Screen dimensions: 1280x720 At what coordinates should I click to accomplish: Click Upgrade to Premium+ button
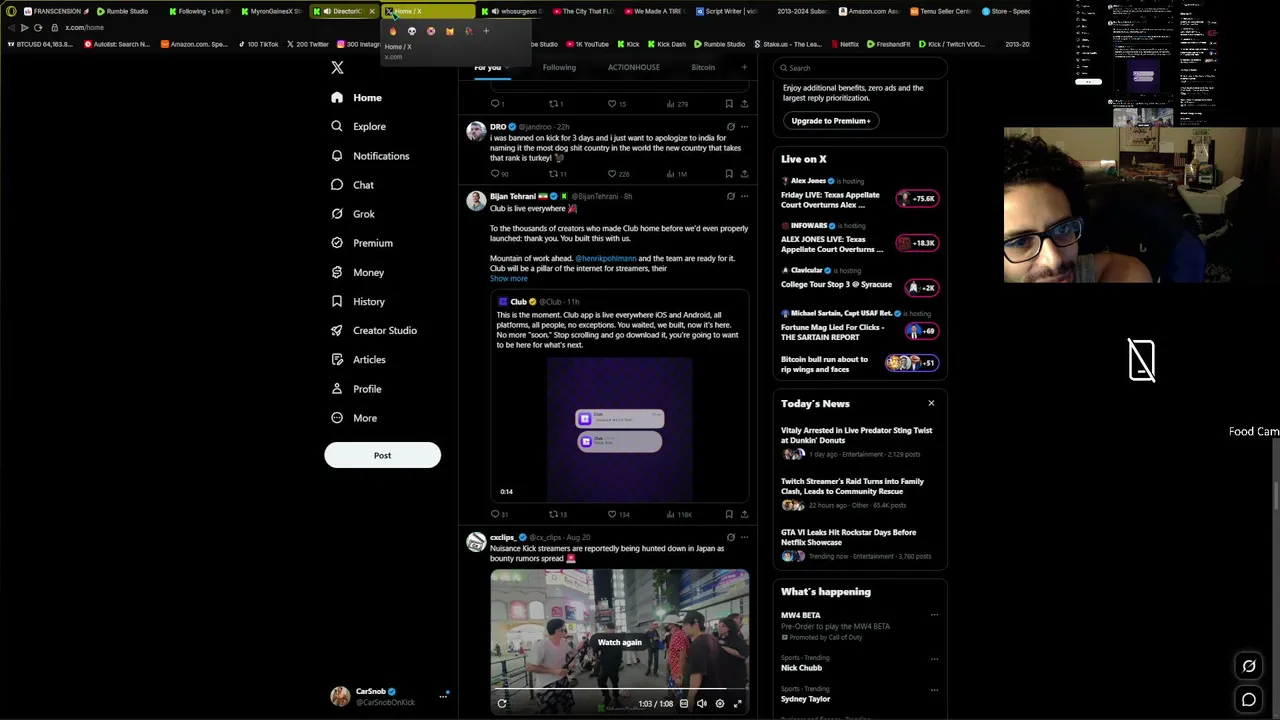831,120
